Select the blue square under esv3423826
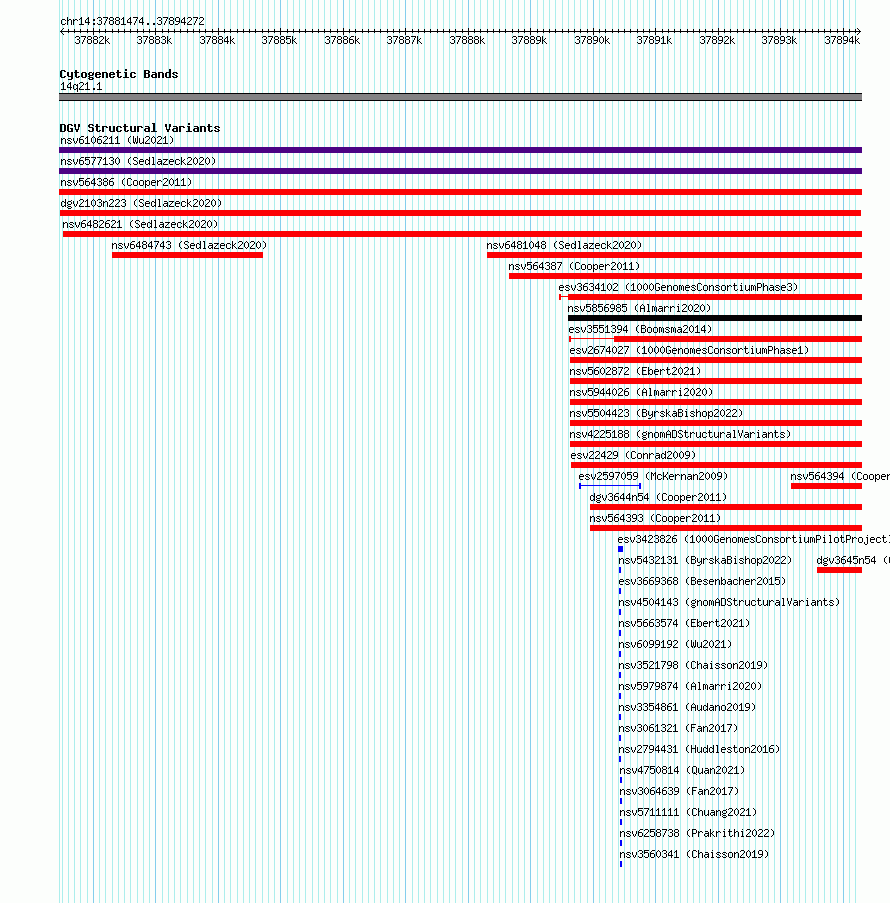The width and height of the screenshot is (890, 903). [x=620, y=549]
